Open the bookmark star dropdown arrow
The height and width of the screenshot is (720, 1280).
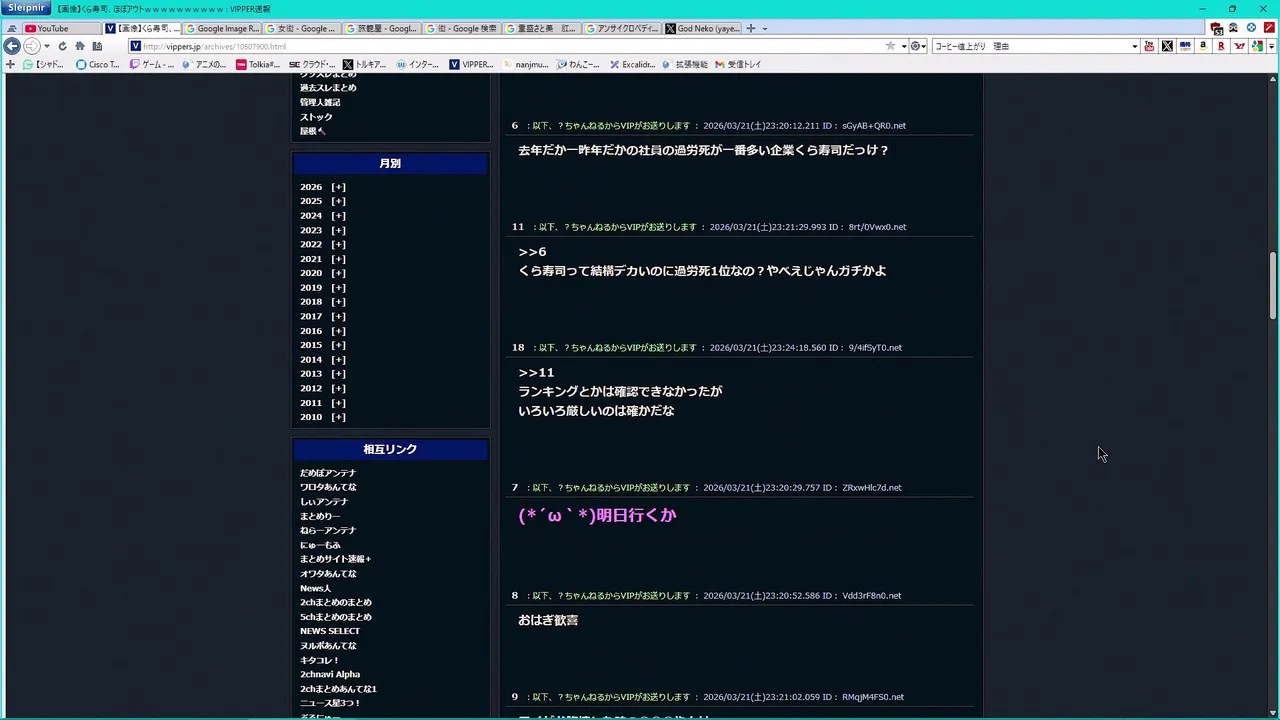(904, 46)
